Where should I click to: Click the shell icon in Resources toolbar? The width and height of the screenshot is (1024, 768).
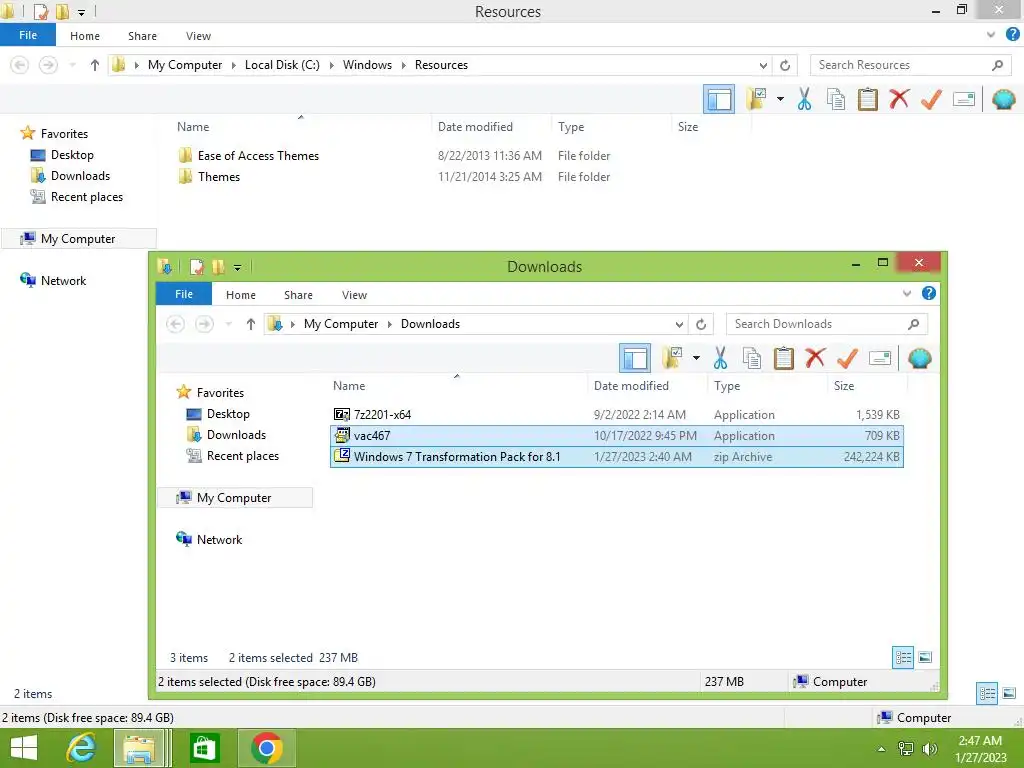[1004, 99]
